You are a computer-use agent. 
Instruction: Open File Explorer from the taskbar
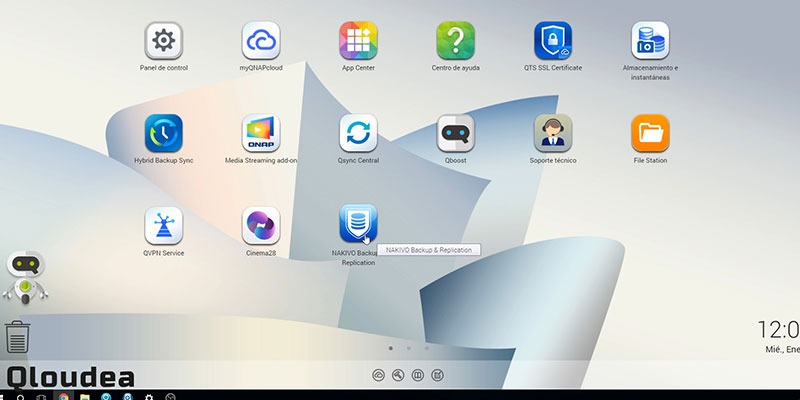[x=85, y=396]
